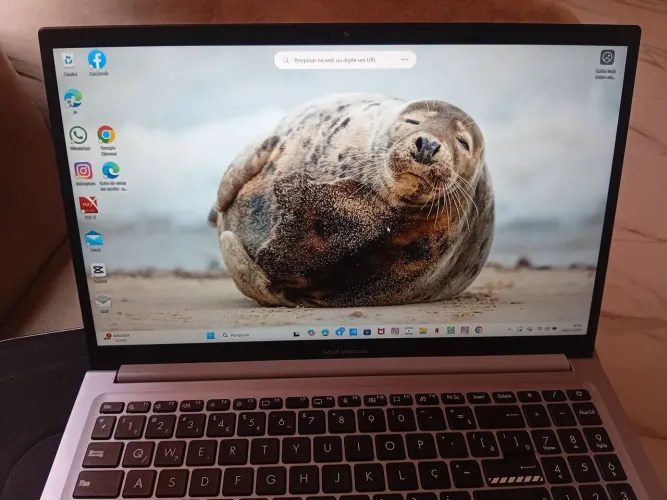Open the McAfee icon on the taskbar
This screenshot has height=500, width=667.
pyautogui.click(x=381, y=331)
